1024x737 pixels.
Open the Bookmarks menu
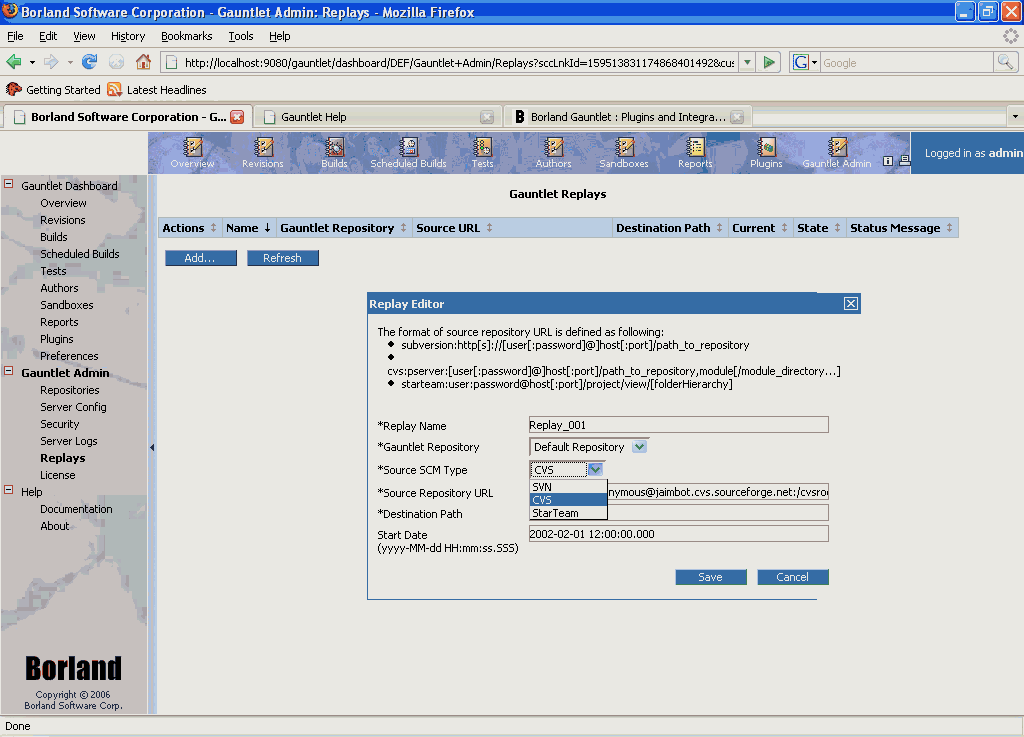186,36
